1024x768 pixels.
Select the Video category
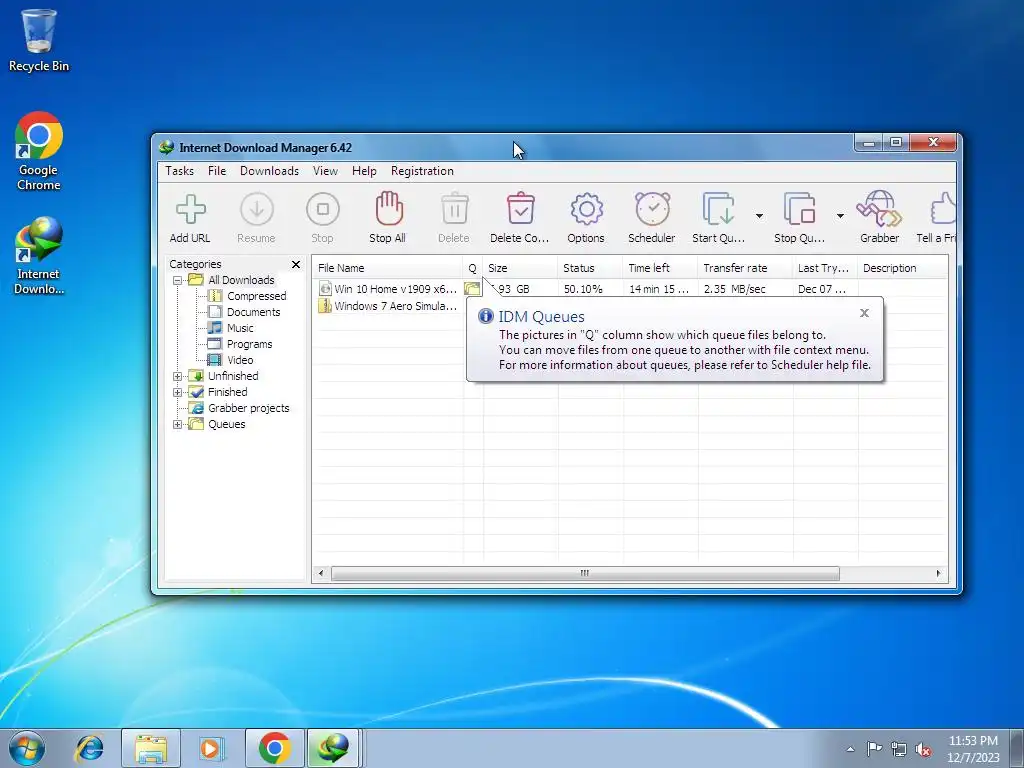point(240,360)
